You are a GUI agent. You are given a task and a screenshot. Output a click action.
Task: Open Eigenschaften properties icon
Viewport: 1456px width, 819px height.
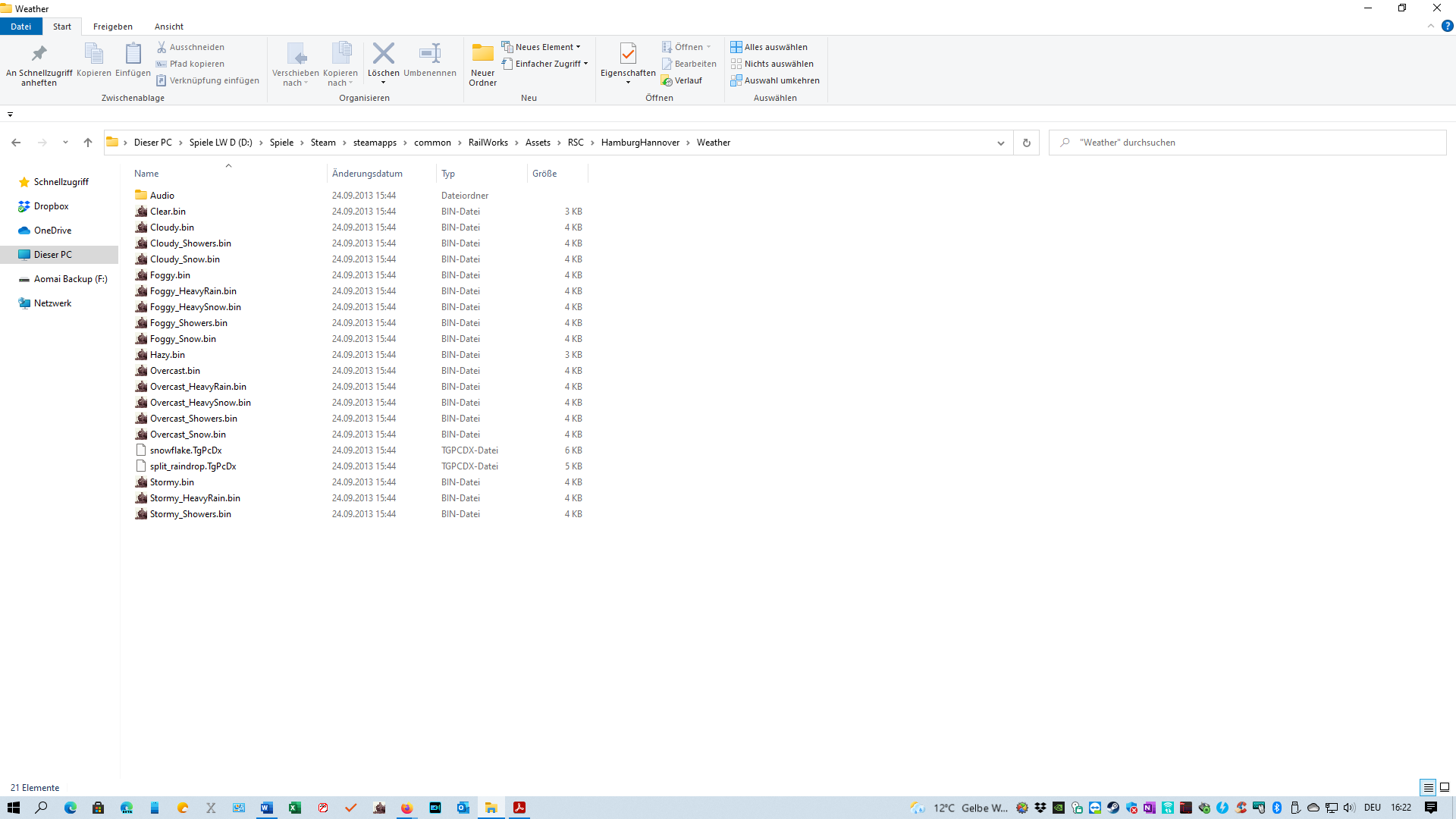click(627, 54)
